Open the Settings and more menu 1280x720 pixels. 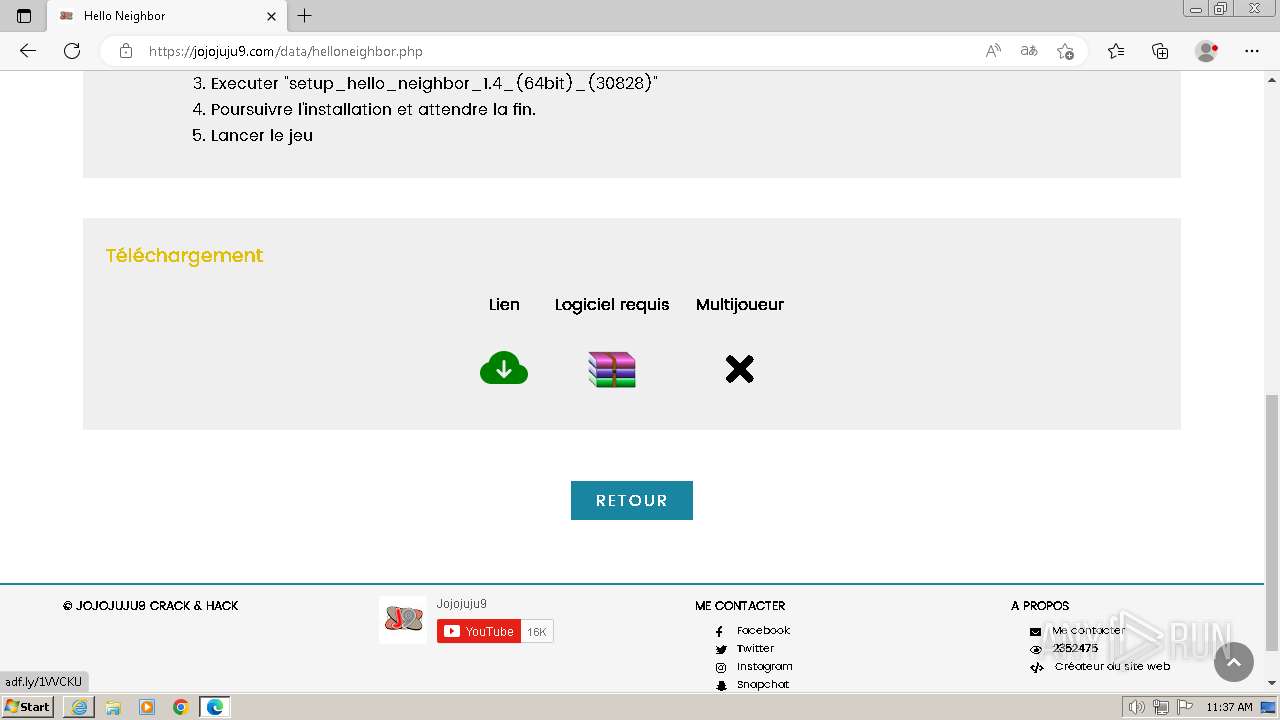[x=1252, y=51]
